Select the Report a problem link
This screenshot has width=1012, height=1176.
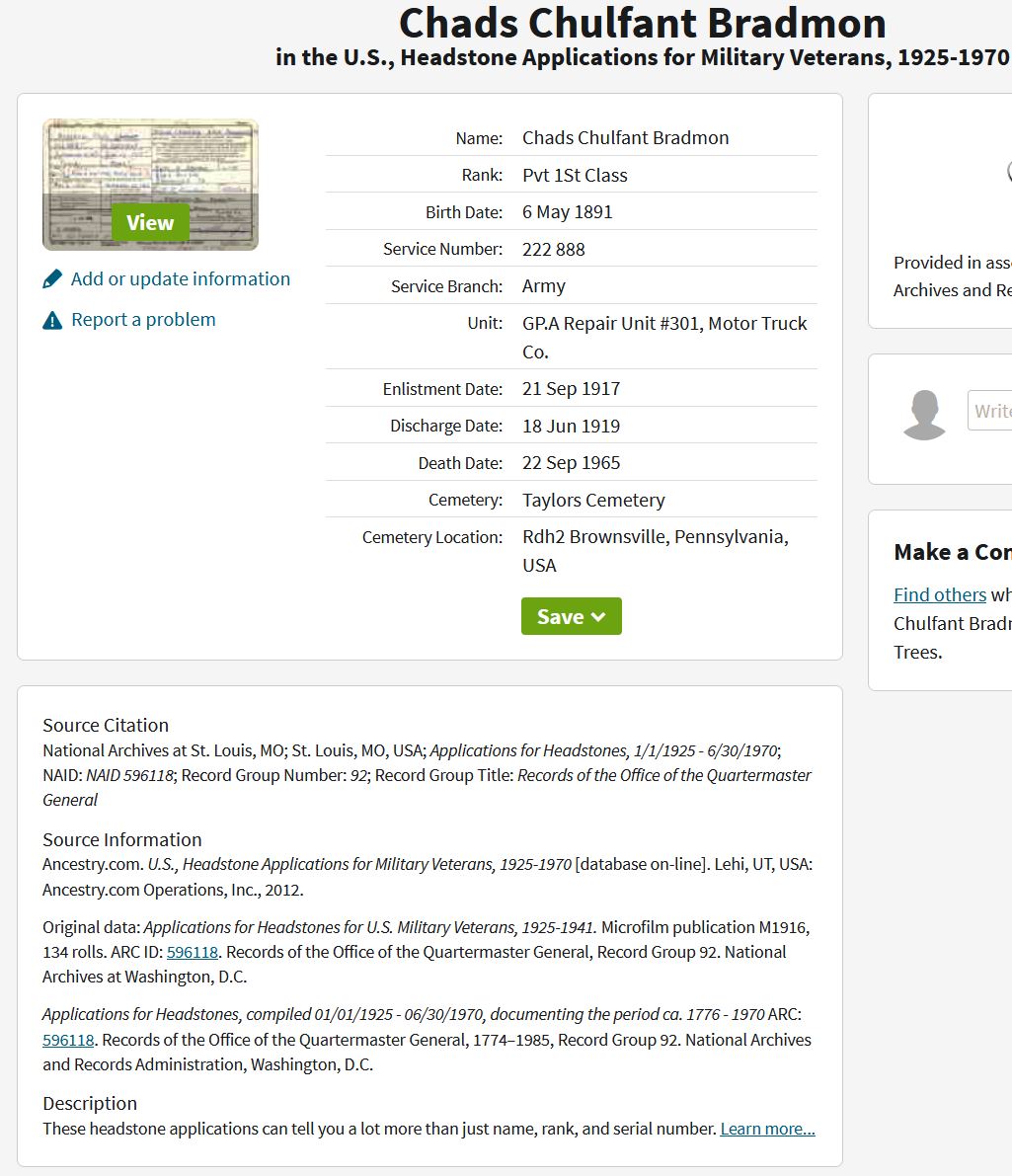pyautogui.click(x=143, y=320)
